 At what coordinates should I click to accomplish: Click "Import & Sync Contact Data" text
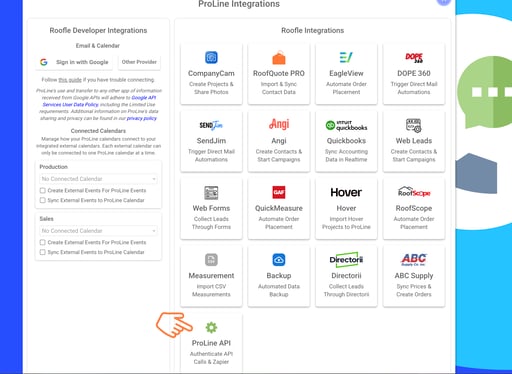(279, 88)
